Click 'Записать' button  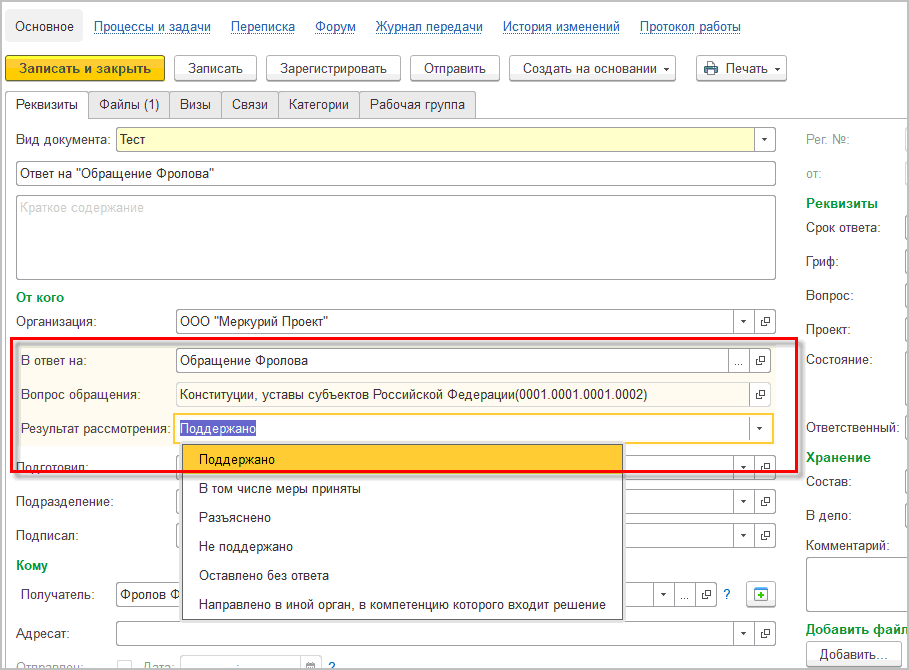click(x=215, y=68)
